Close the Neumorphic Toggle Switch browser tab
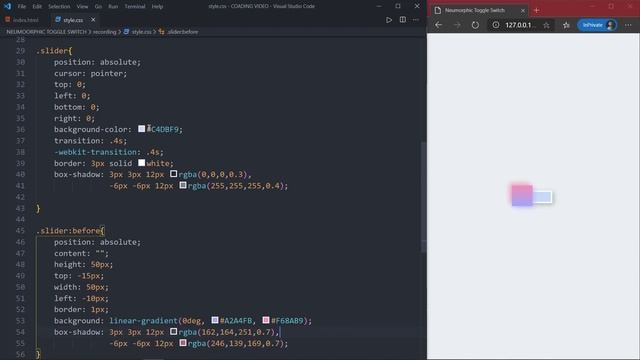This screenshot has width=640, height=360. 522,11
